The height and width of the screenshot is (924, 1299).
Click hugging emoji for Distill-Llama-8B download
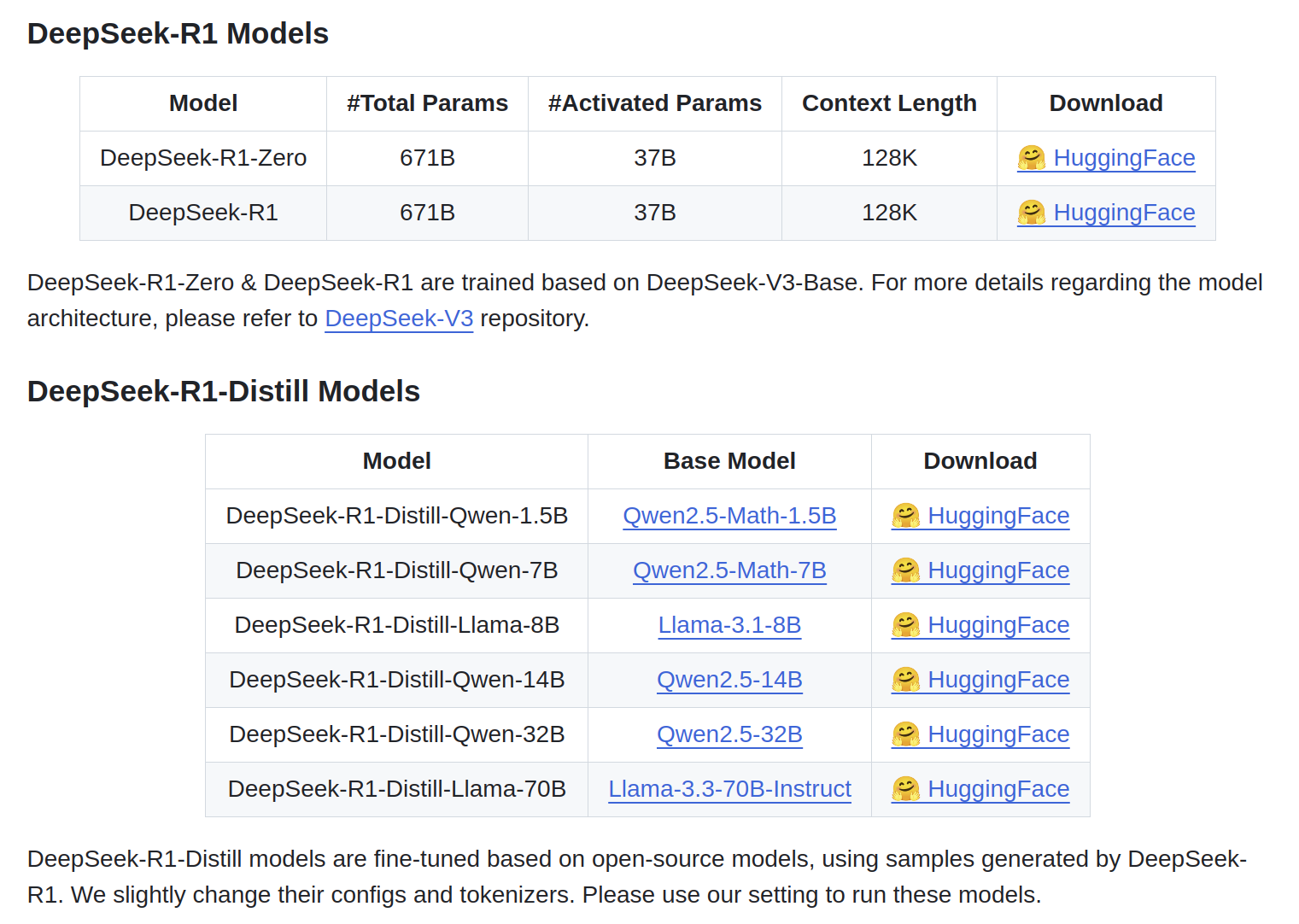905,625
